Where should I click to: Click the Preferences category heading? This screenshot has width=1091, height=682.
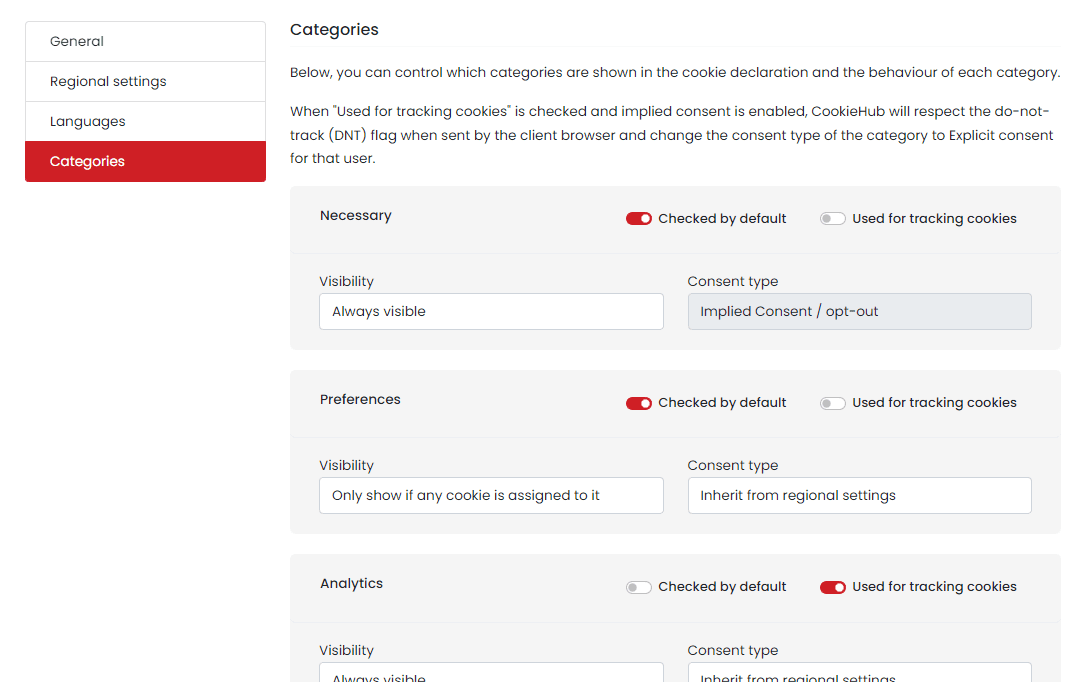(360, 399)
